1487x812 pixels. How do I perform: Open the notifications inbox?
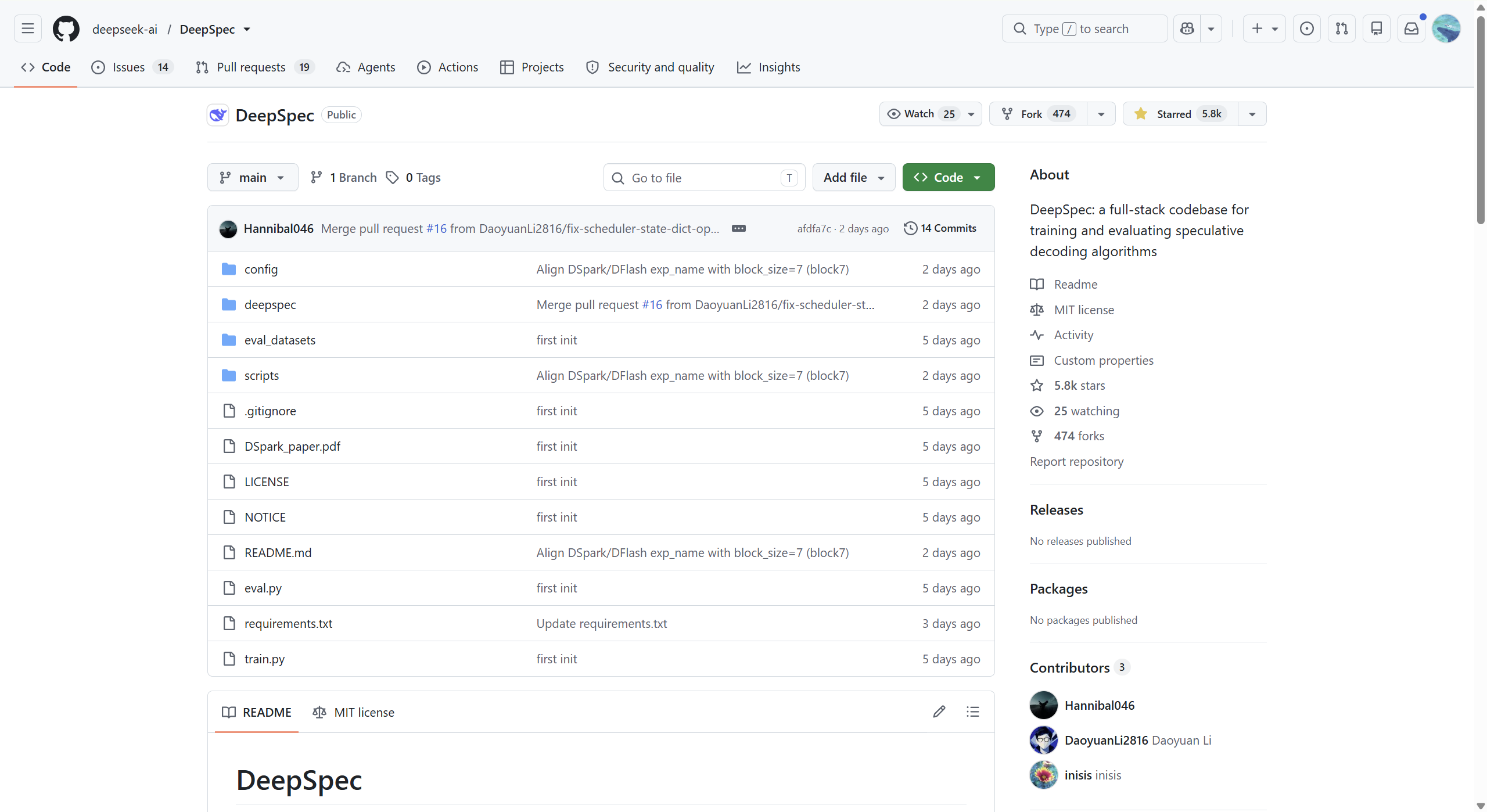coord(1411,28)
